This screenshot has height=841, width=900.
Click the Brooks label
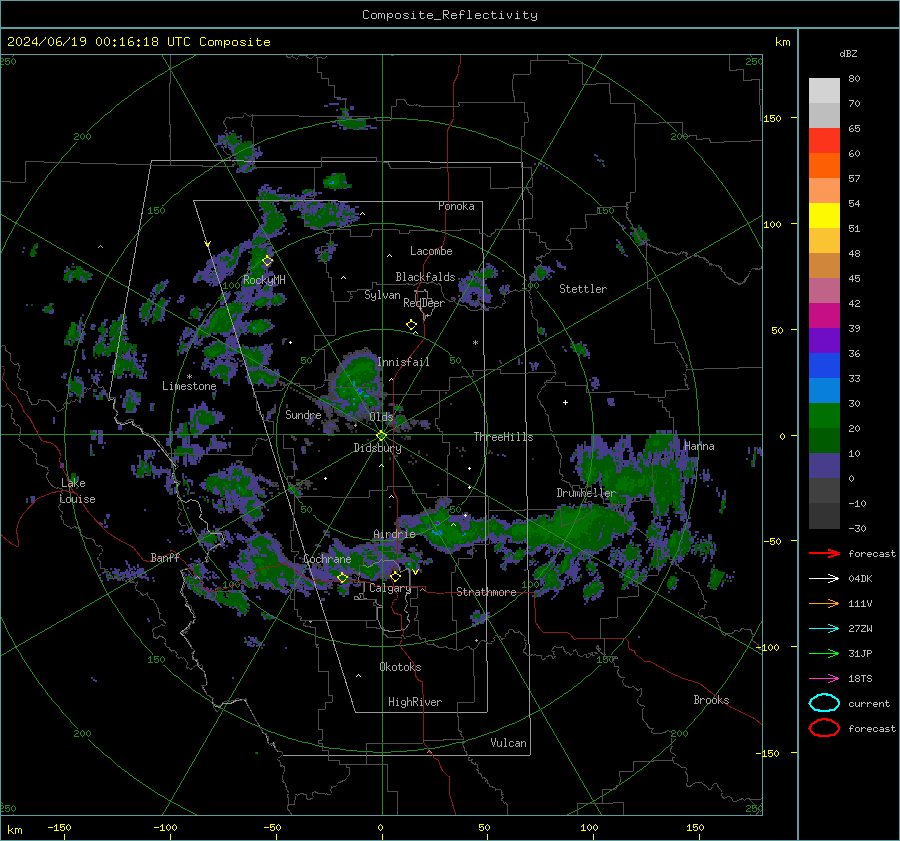pyautogui.click(x=711, y=700)
